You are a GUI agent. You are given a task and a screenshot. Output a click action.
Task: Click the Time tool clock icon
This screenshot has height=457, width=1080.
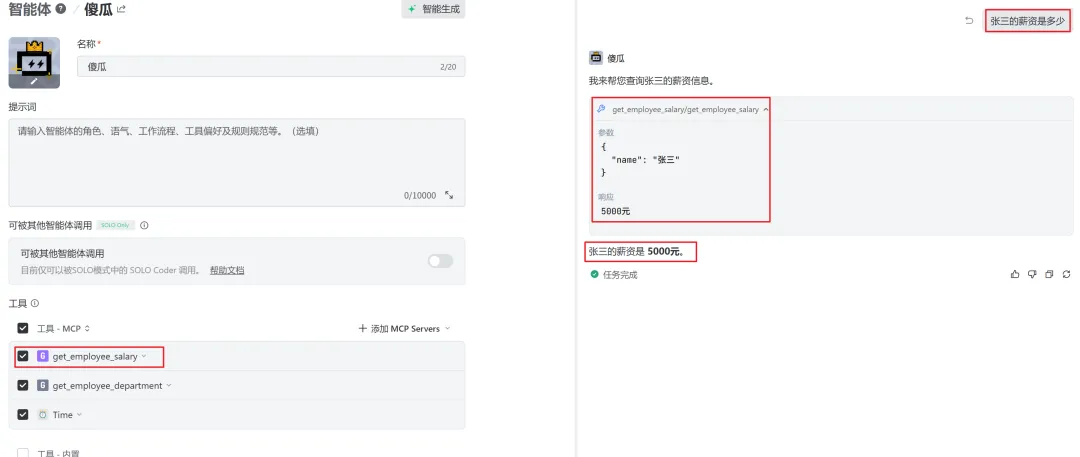[42, 414]
